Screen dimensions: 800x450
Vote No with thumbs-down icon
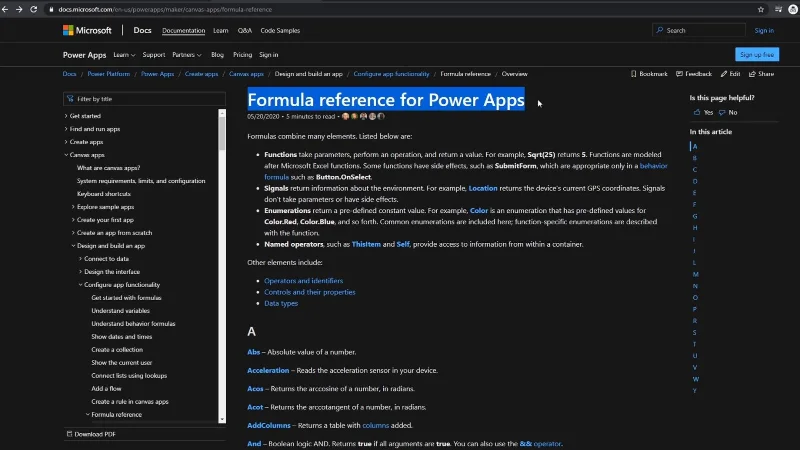pos(728,112)
